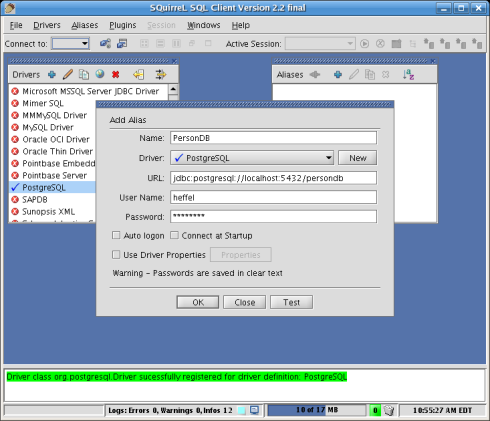The image size is (490, 421).
Task: Open the Windows menu
Action: click(x=204, y=25)
